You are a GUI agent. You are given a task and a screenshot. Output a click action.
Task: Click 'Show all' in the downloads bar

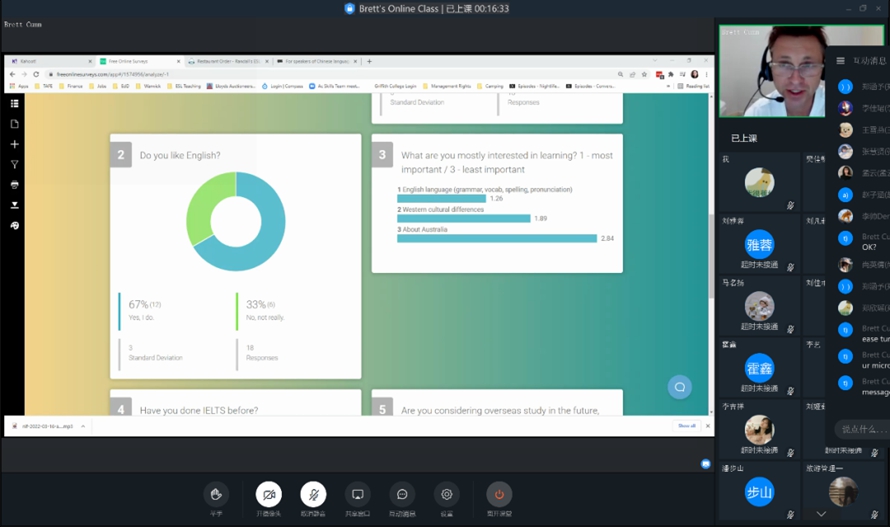[687, 426]
